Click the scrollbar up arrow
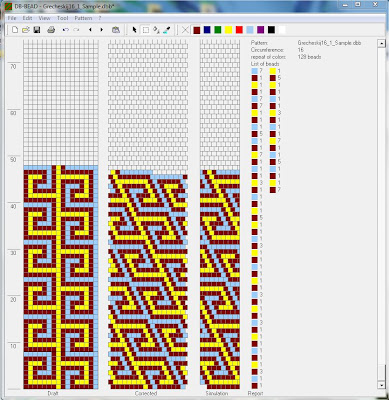This screenshot has width=389, height=400. tap(382, 43)
